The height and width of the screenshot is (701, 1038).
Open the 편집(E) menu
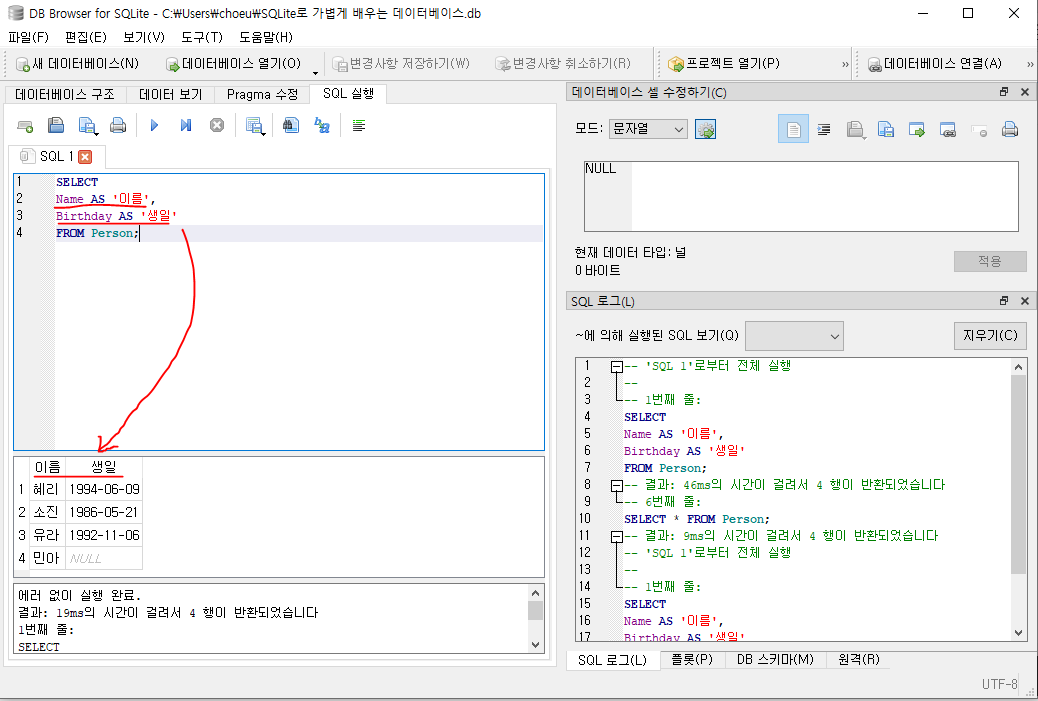point(86,37)
